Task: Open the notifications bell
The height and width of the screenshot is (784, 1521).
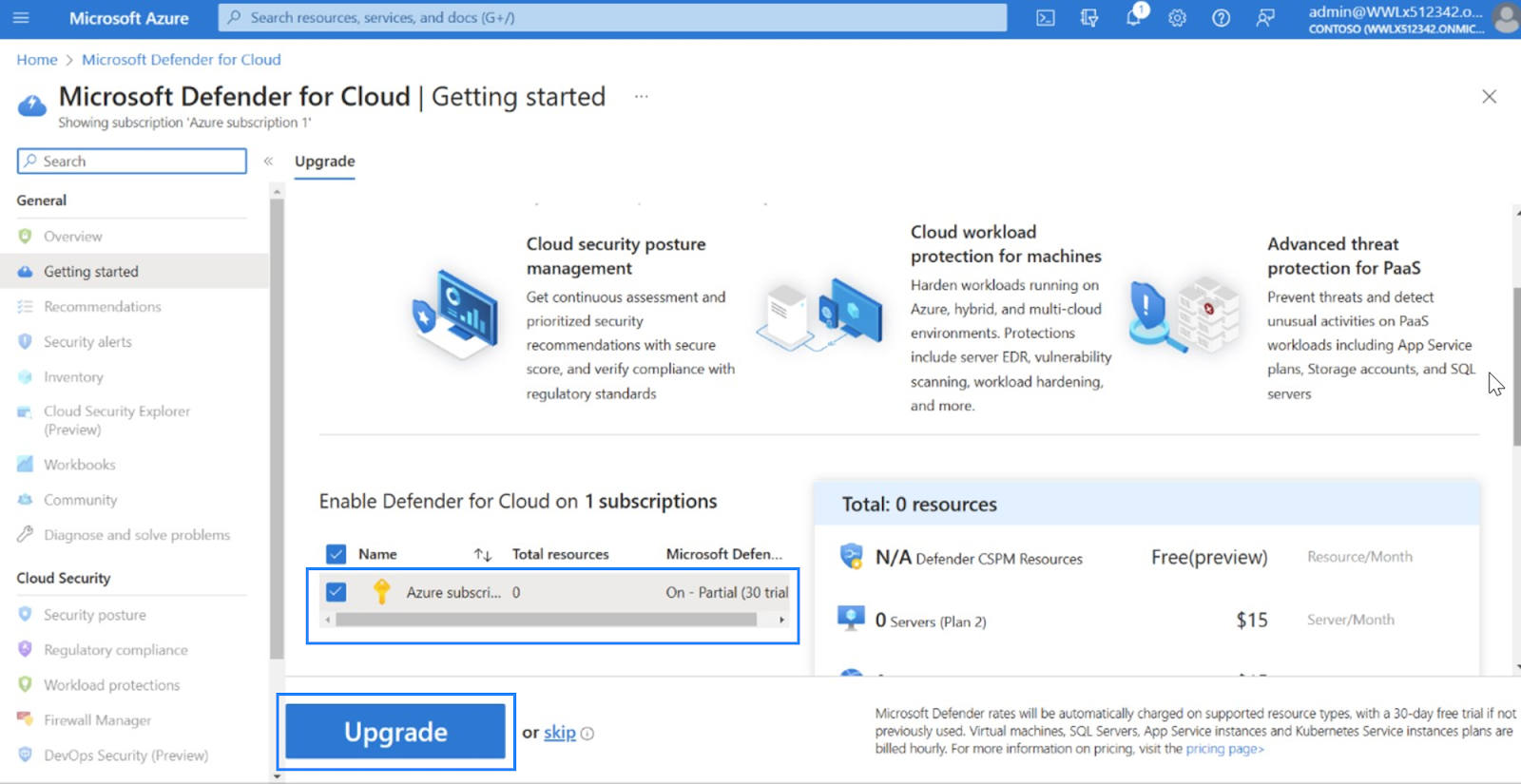Action: point(1133,17)
